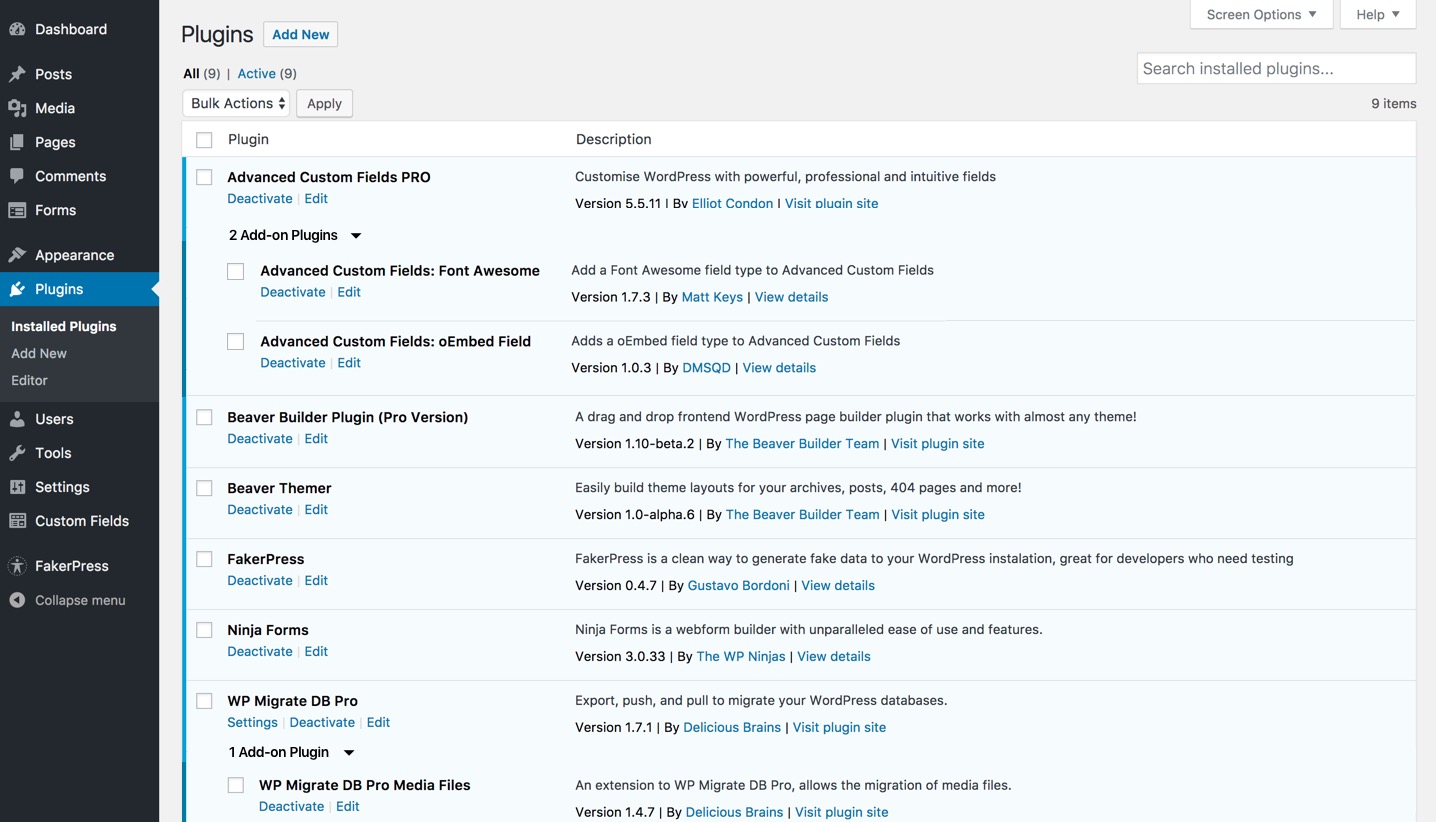Viewport: 1436px width, 822px height.
Task: Click the FakerPress sidebar icon
Action: (17, 566)
